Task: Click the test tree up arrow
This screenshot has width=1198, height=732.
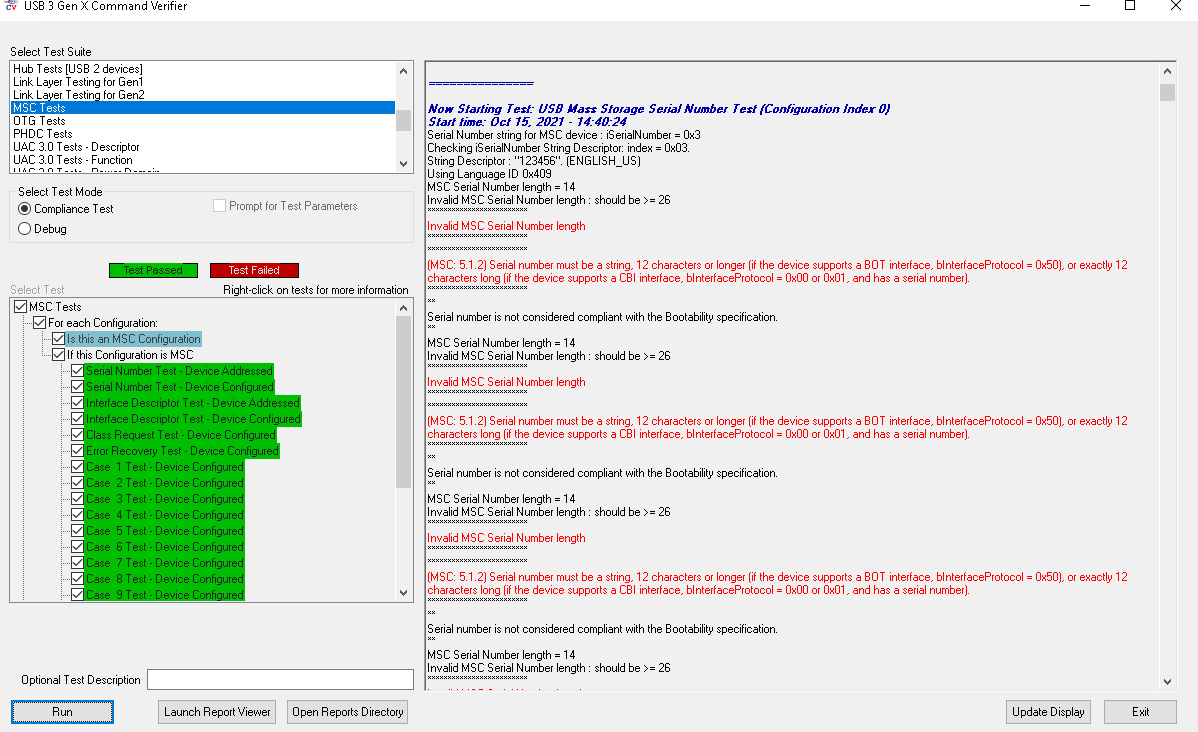Action: coord(403,308)
